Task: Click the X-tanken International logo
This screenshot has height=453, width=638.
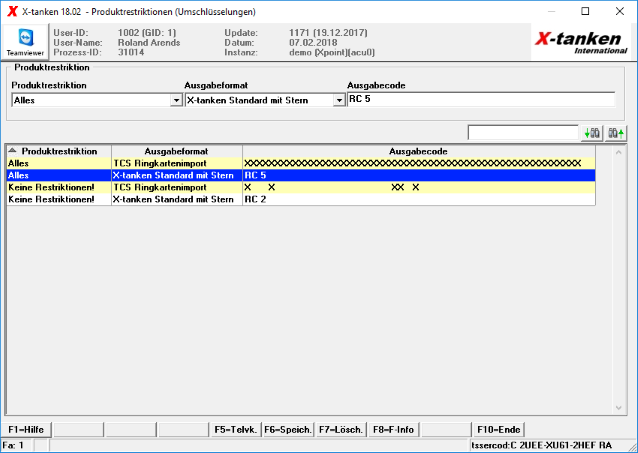Action: pyautogui.click(x=581, y=42)
